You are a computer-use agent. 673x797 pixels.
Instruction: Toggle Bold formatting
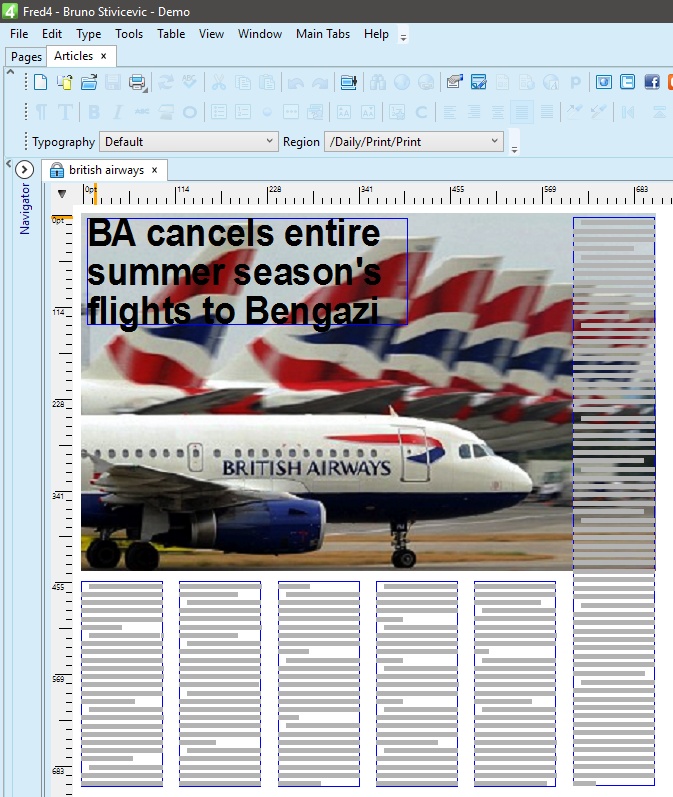pyautogui.click(x=94, y=112)
